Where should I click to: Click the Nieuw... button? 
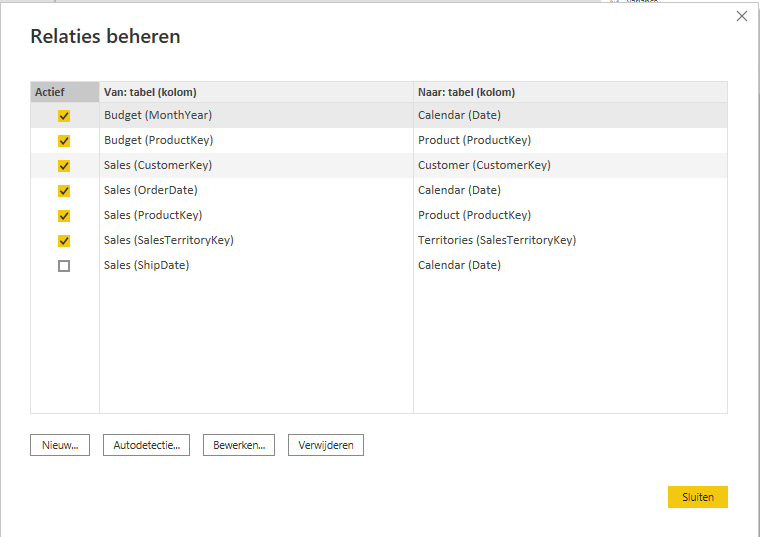(x=60, y=445)
